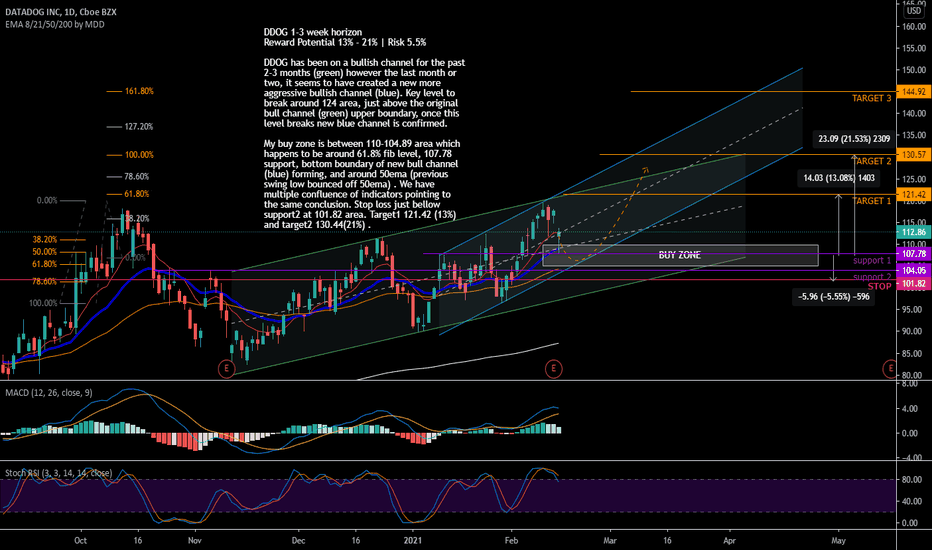Click the TARGET 3 label
The image size is (932, 550).
pyautogui.click(x=871, y=98)
